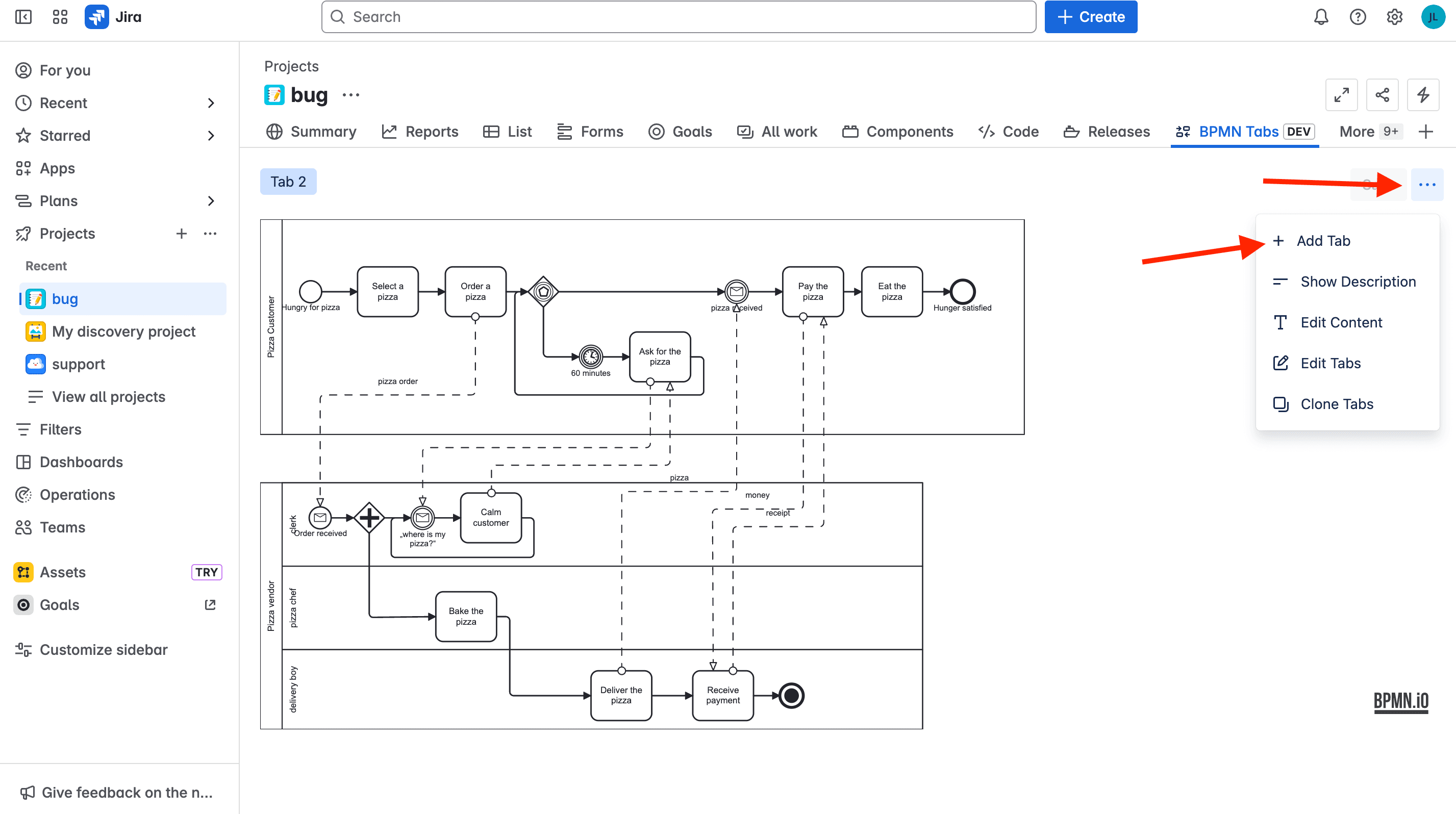The width and height of the screenshot is (1456, 814).
Task: Open For you in sidebar
Action: point(119,70)
